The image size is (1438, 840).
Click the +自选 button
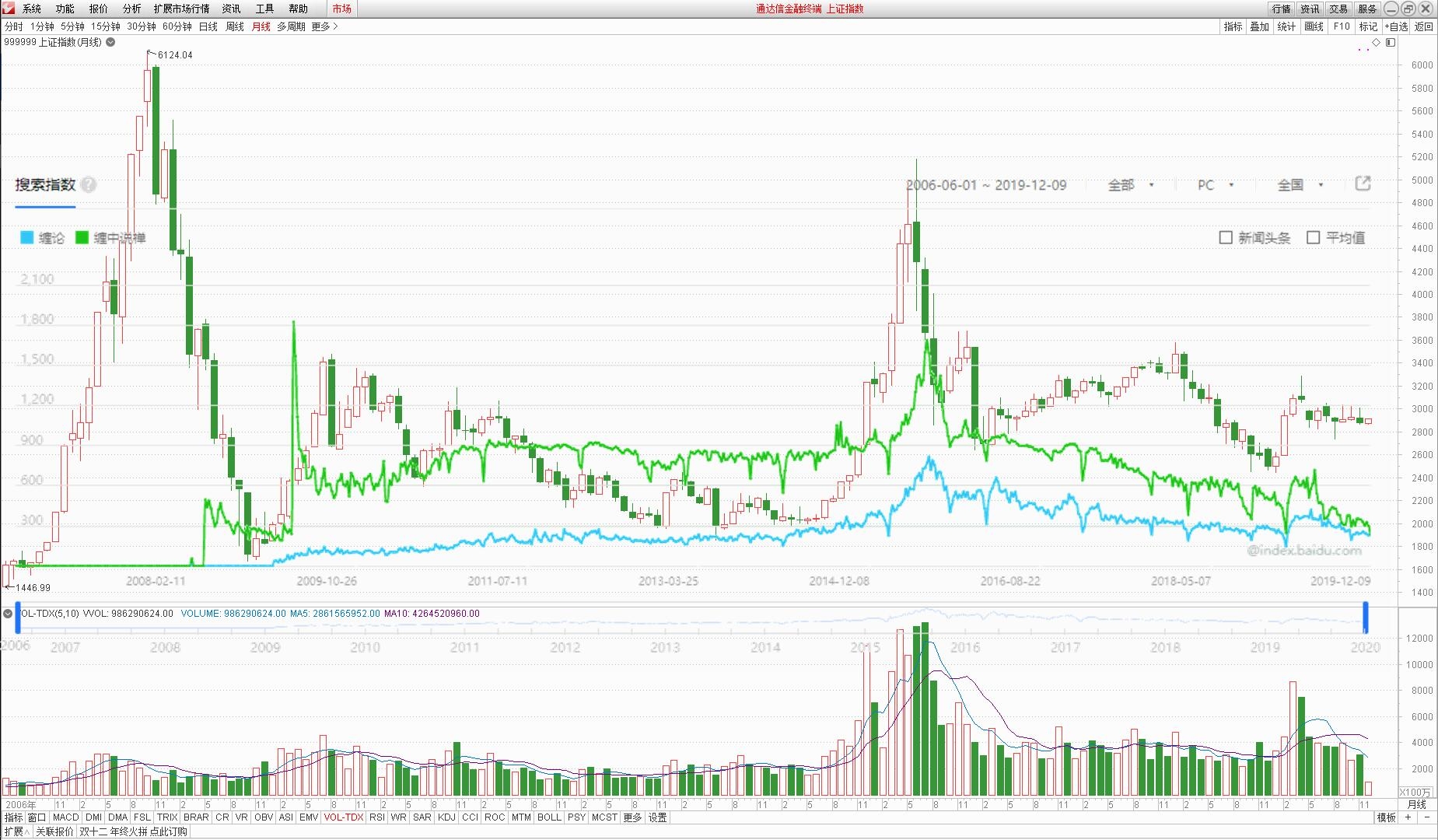tap(1397, 26)
